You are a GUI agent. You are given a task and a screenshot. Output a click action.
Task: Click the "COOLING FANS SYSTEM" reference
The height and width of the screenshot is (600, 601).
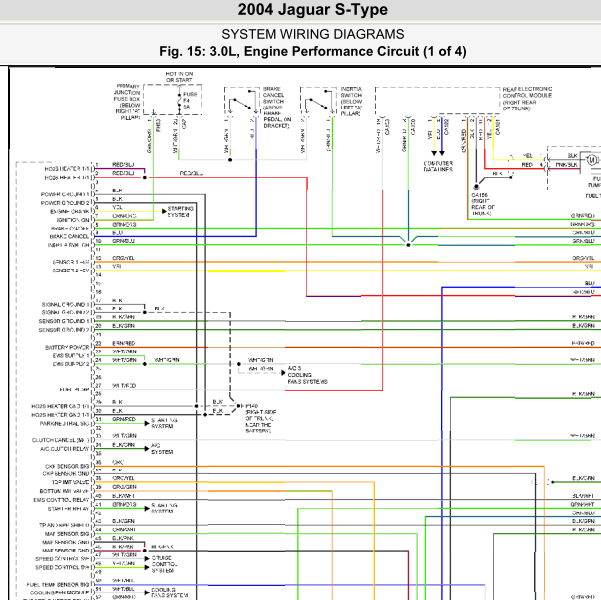[169, 593]
